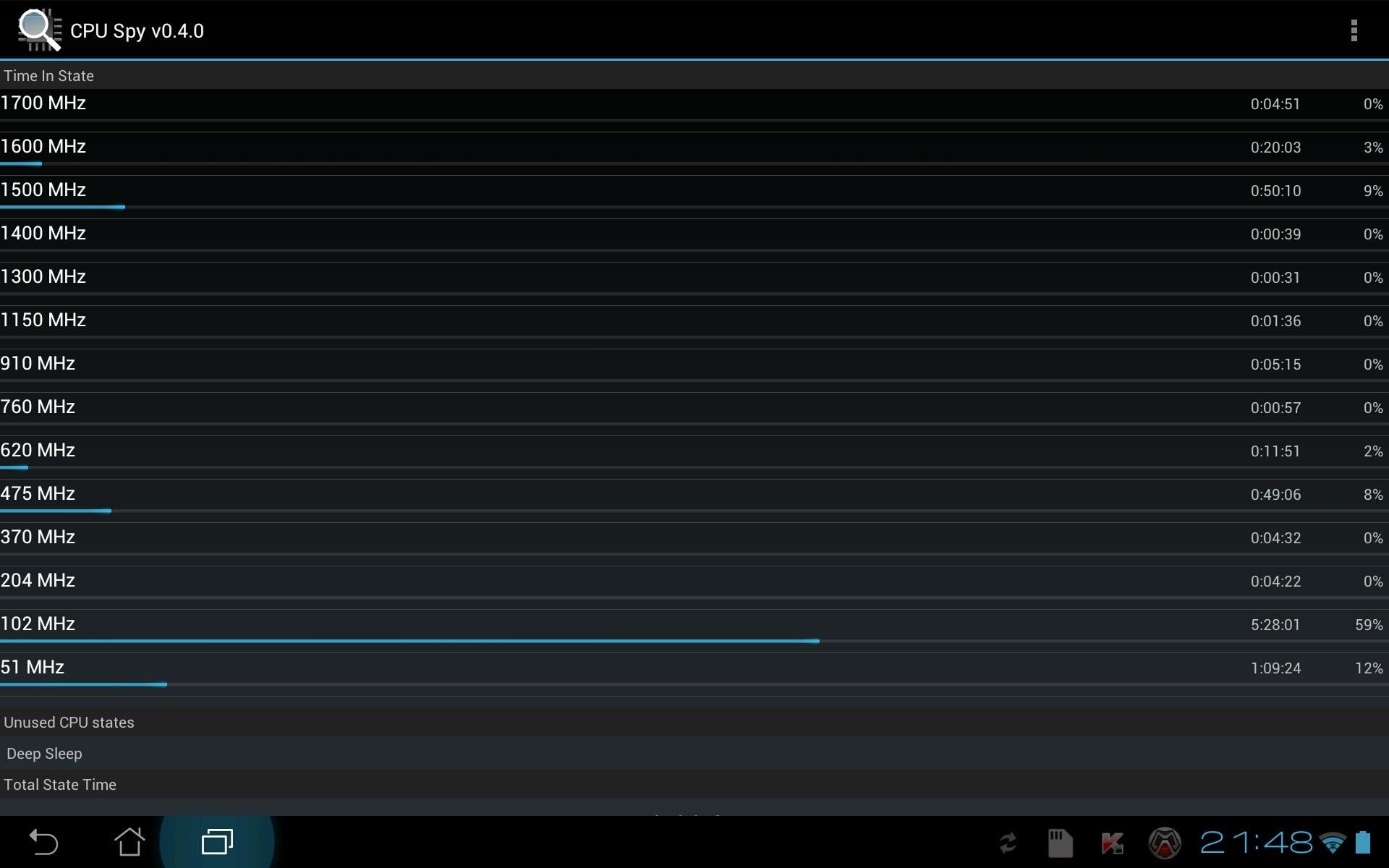Tap the sync arrows status icon
The height and width of the screenshot is (868, 1389).
click(1008, 843)
